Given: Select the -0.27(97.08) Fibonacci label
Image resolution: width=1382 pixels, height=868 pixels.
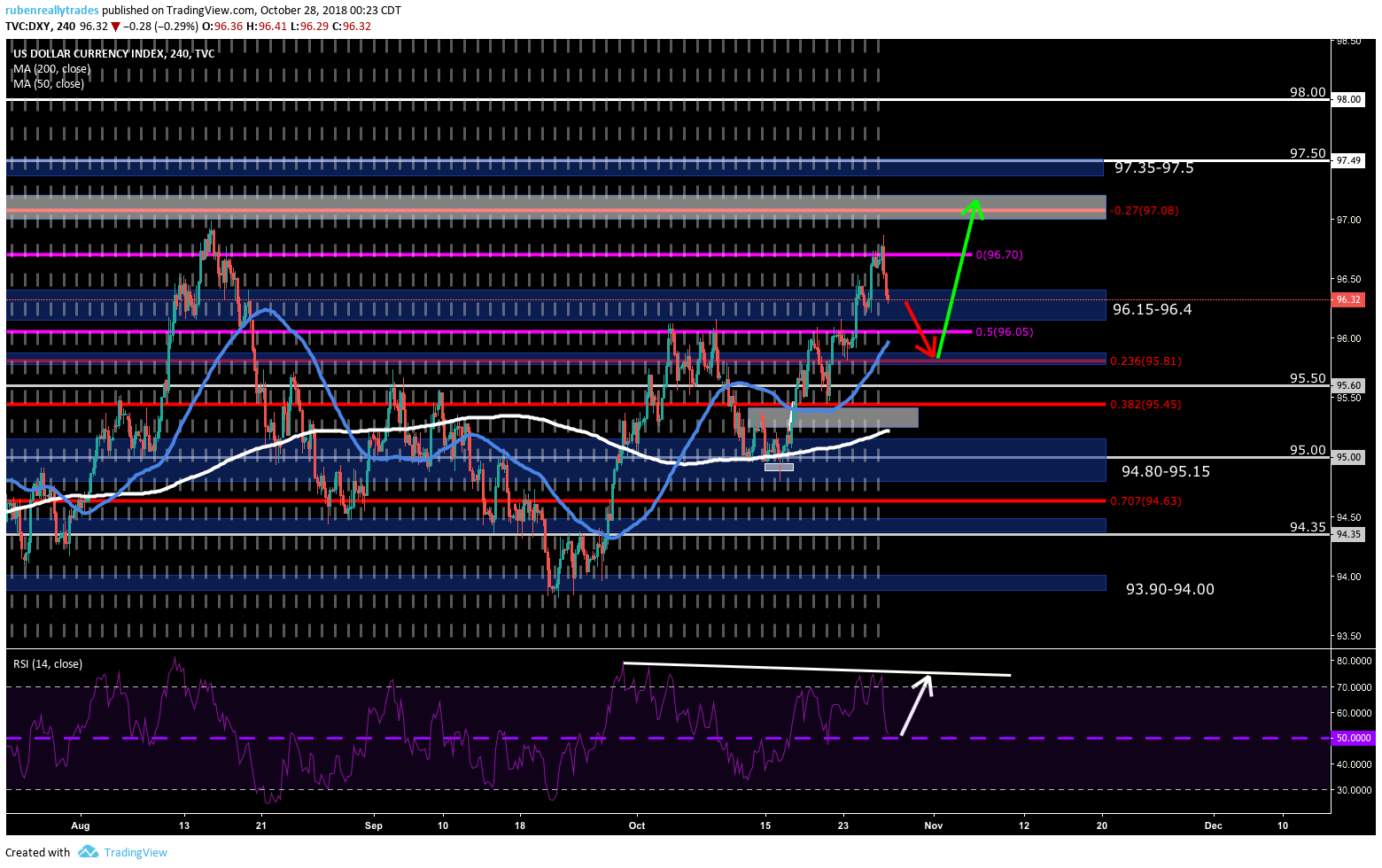Looking at the screenshot, I should 1145,211.
